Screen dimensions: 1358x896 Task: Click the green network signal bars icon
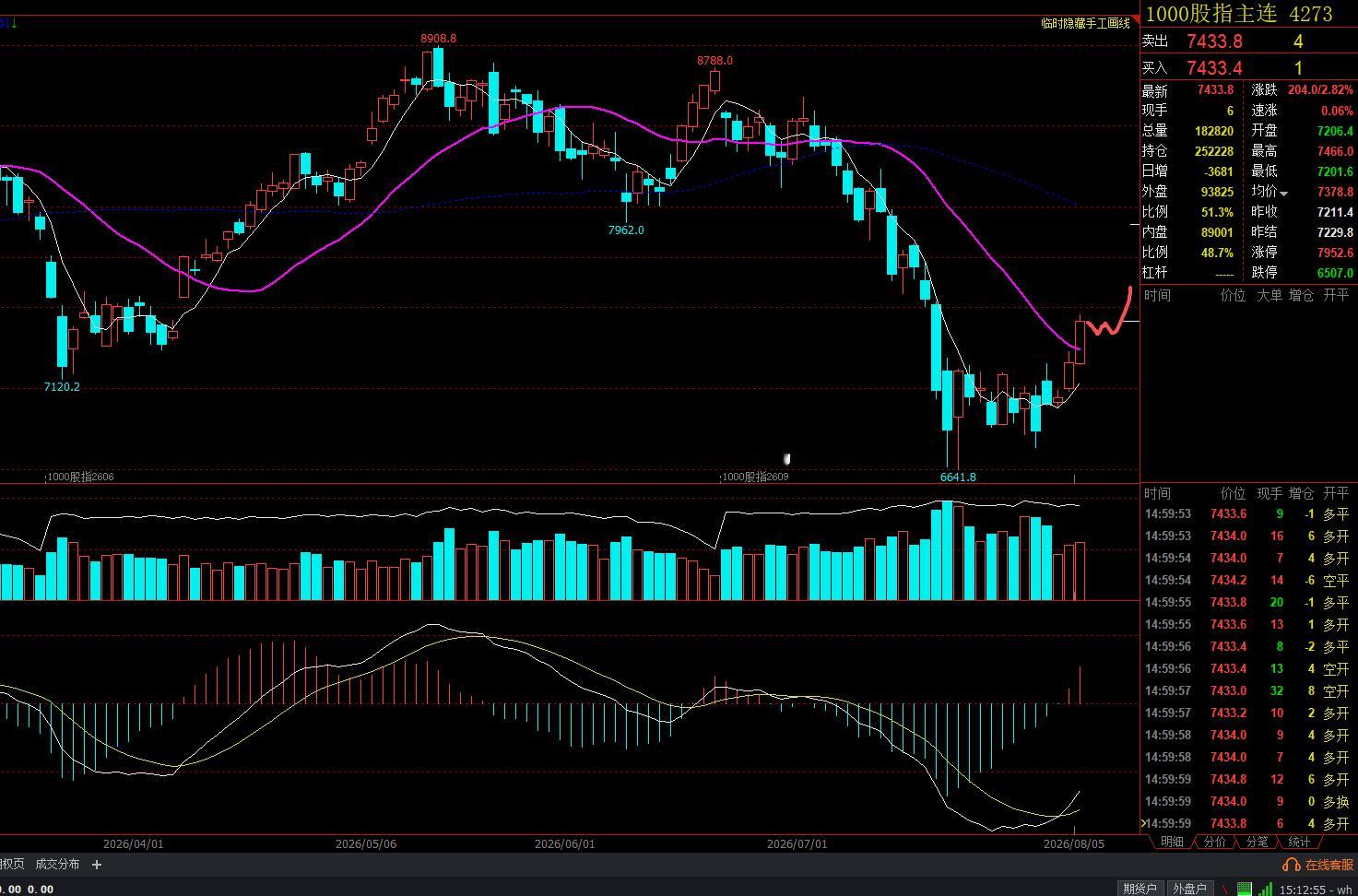point(1267,889)
